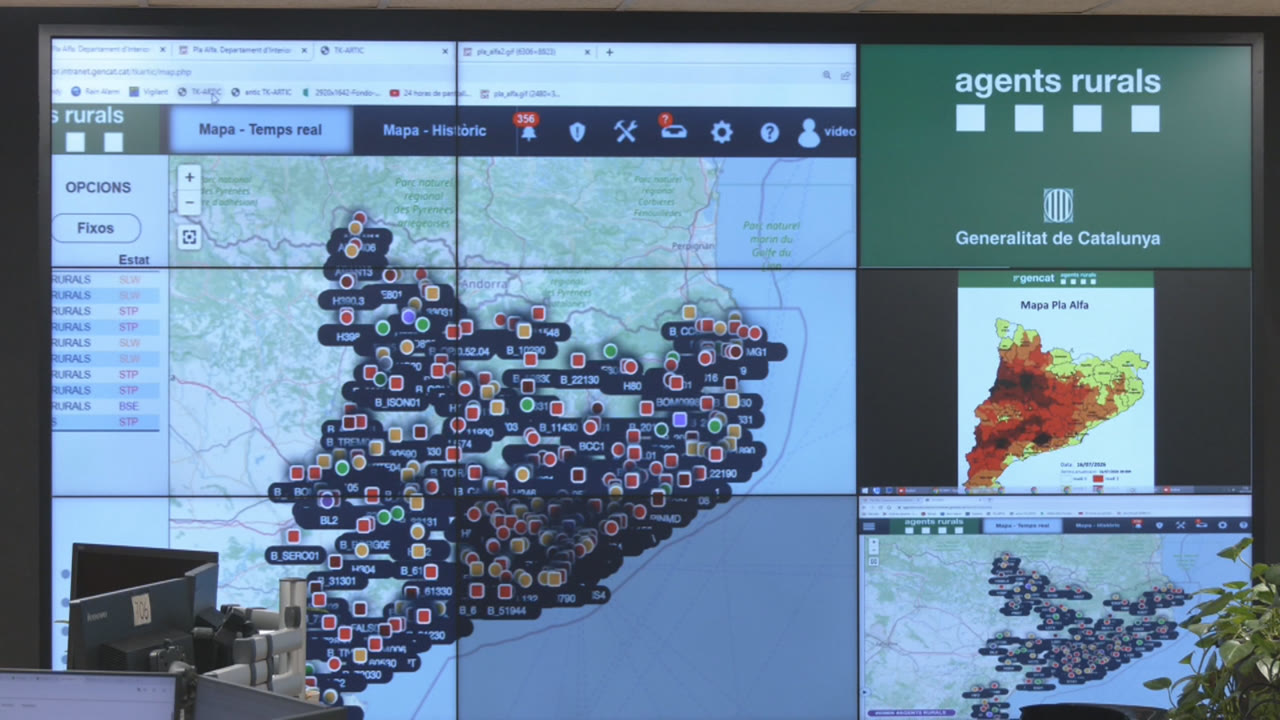Open the TK-ARTIC bookmark
Image resolution: width=1280 pixels, height=720 pixels.
(x=200, y=92)
